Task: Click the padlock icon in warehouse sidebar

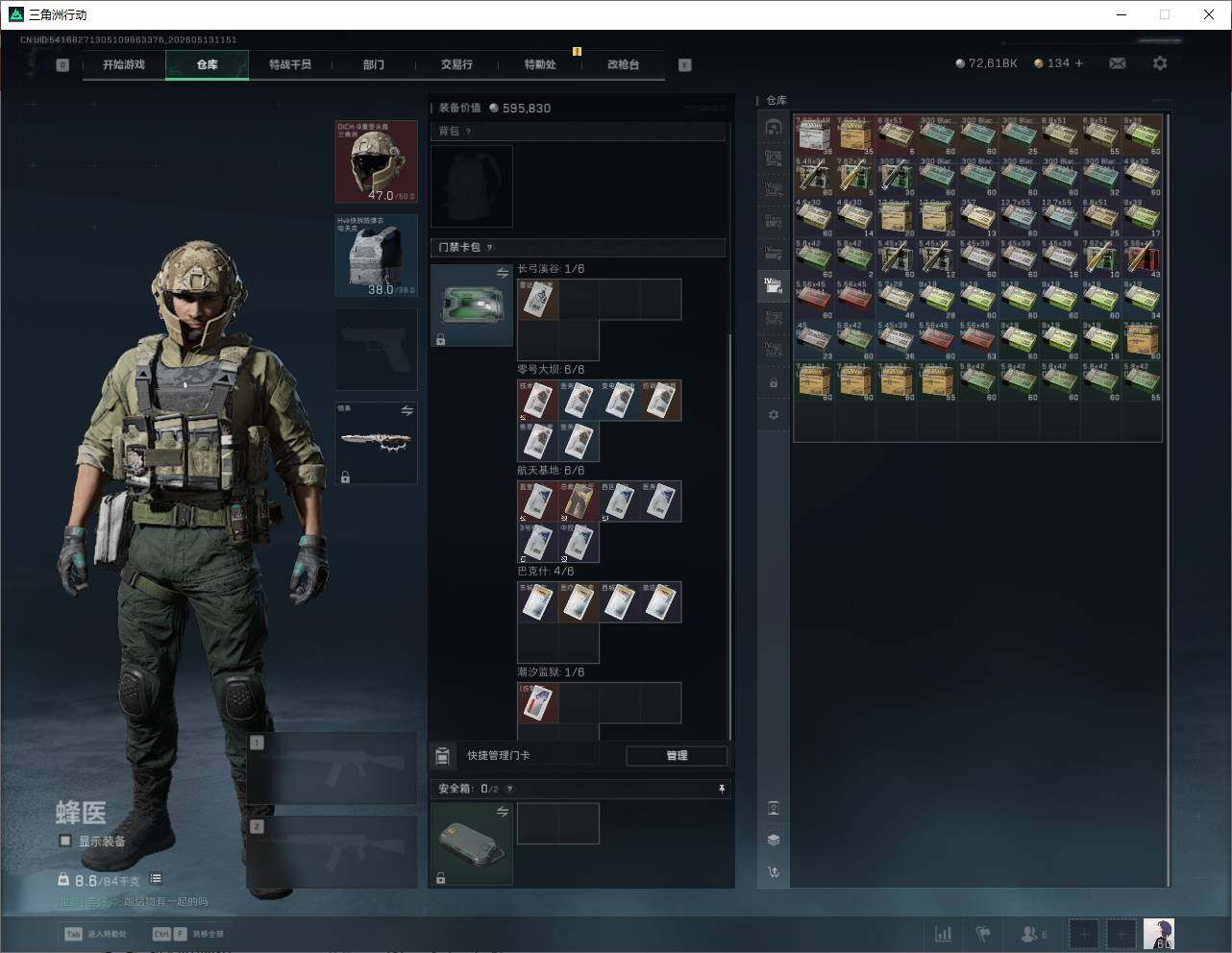Action: pos(774,383)
